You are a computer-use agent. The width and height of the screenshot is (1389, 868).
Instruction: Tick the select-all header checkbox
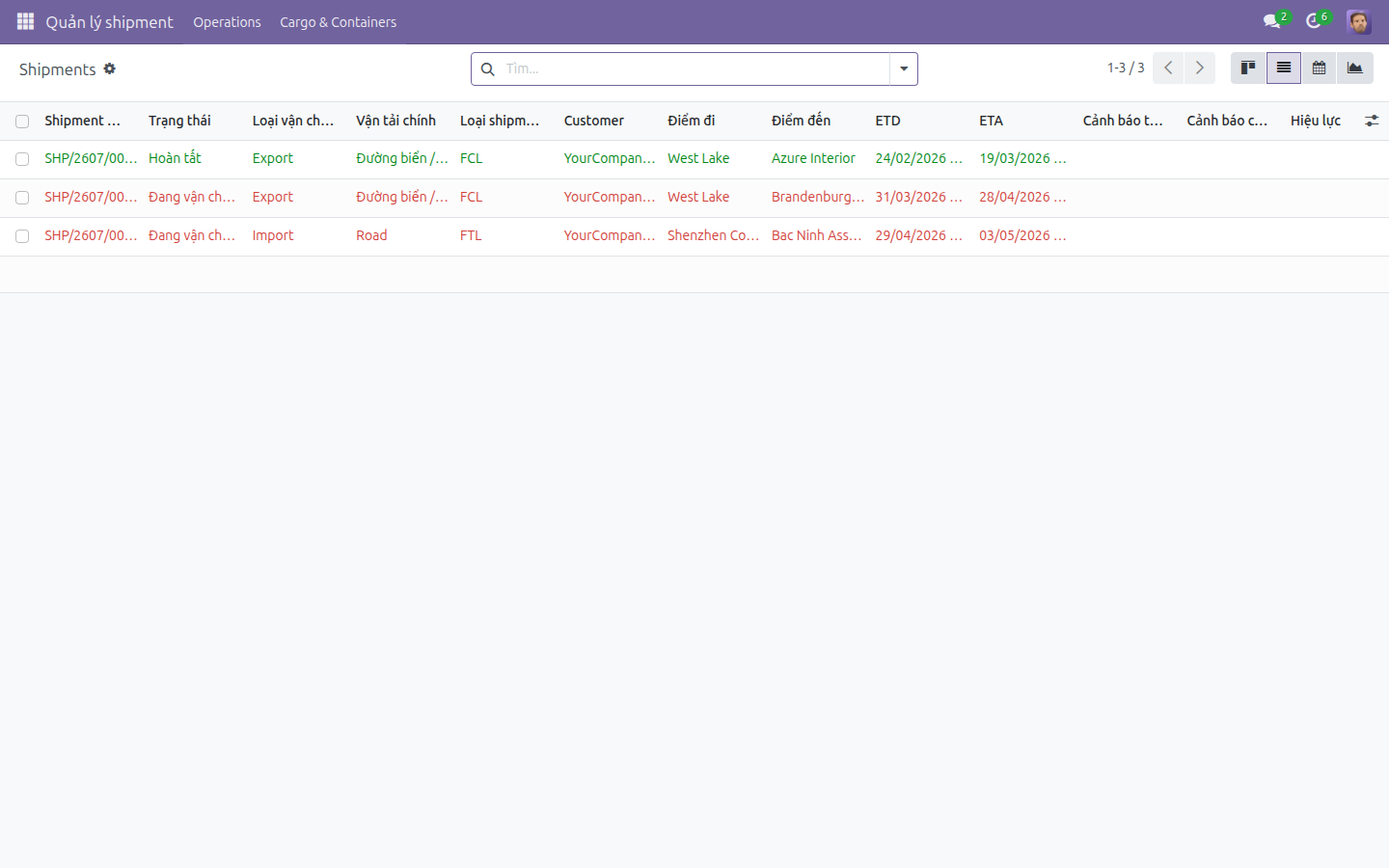tap(22, 122)
